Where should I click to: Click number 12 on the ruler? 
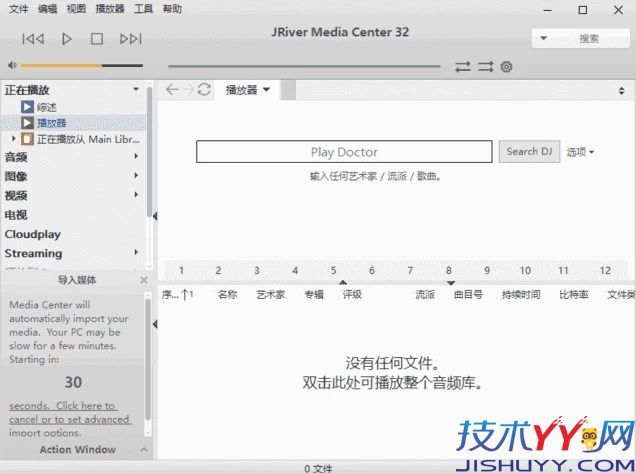tap(605, 270)
